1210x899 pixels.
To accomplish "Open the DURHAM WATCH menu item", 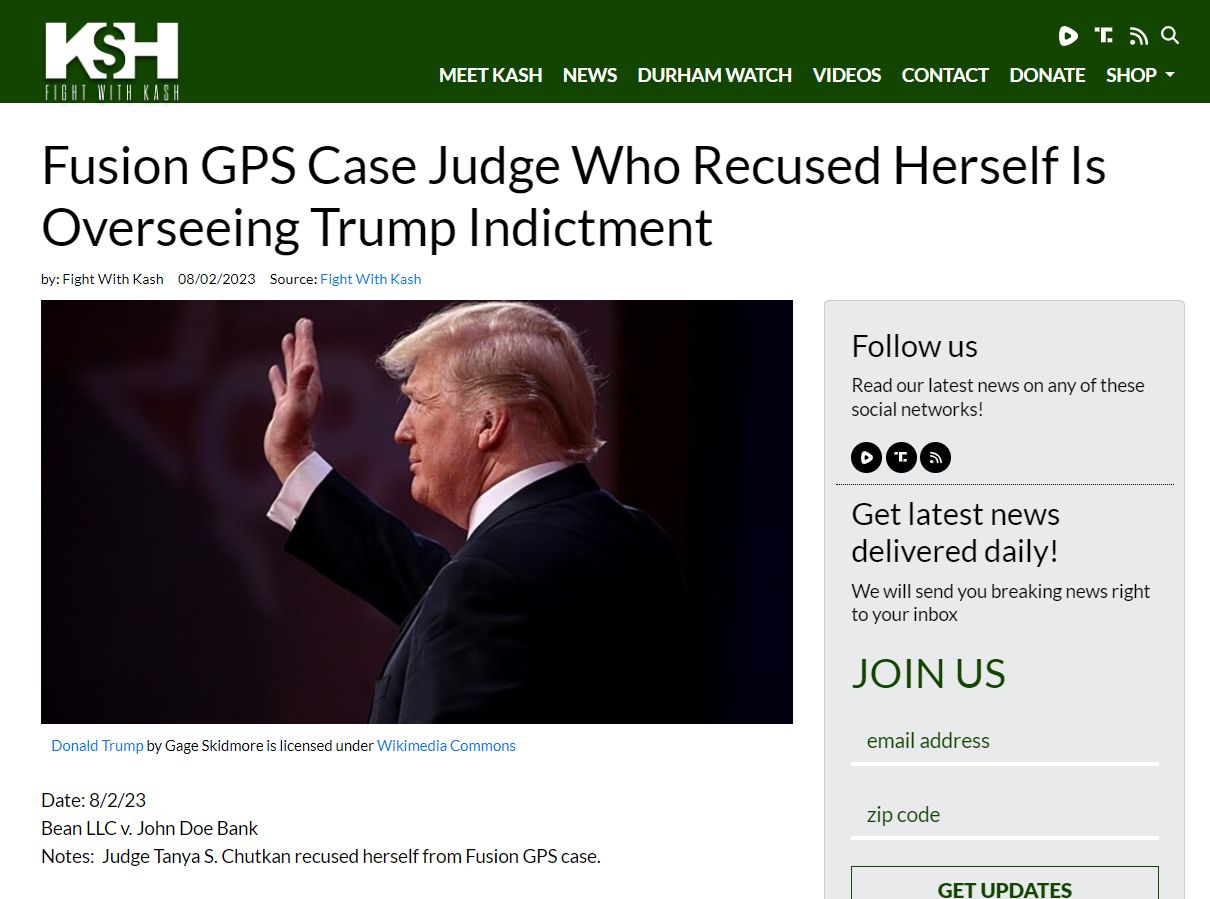I will (x=715, y=75).
